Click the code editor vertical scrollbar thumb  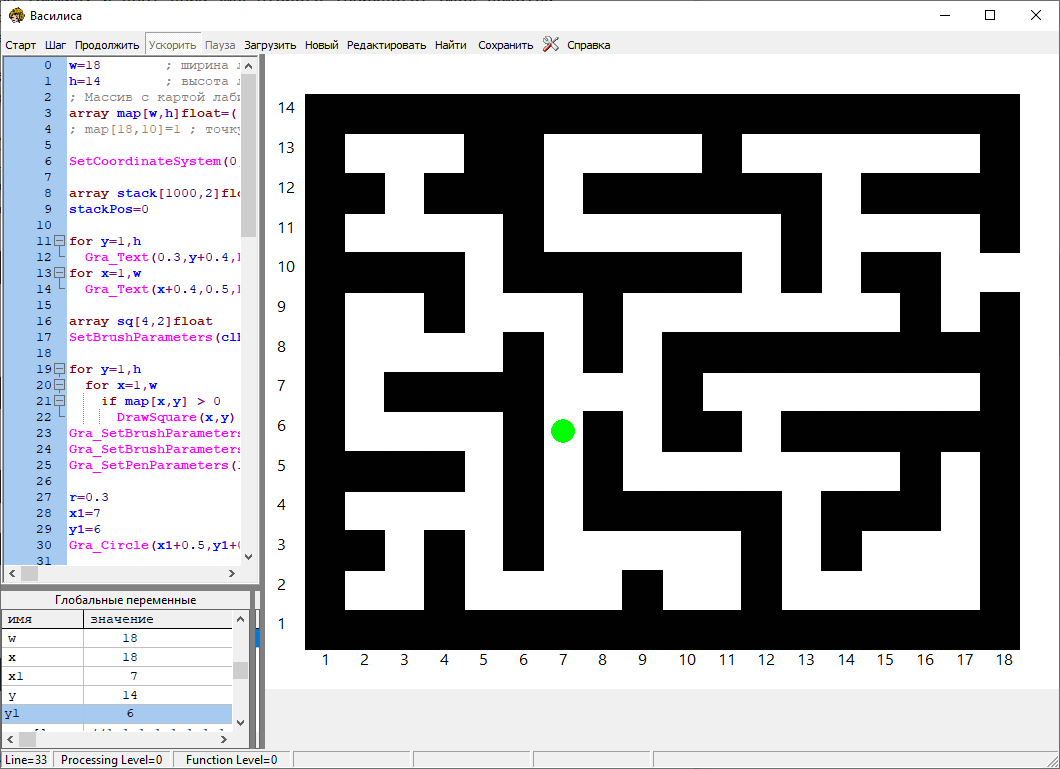point(249,150)
